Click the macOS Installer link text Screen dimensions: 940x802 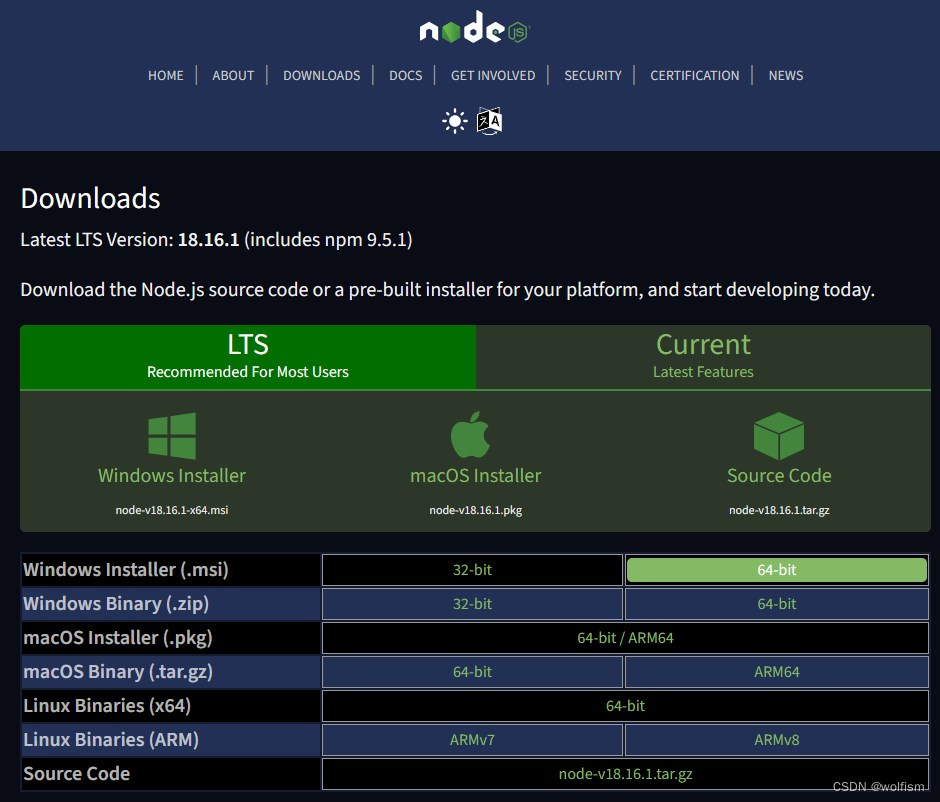point(475,475)
